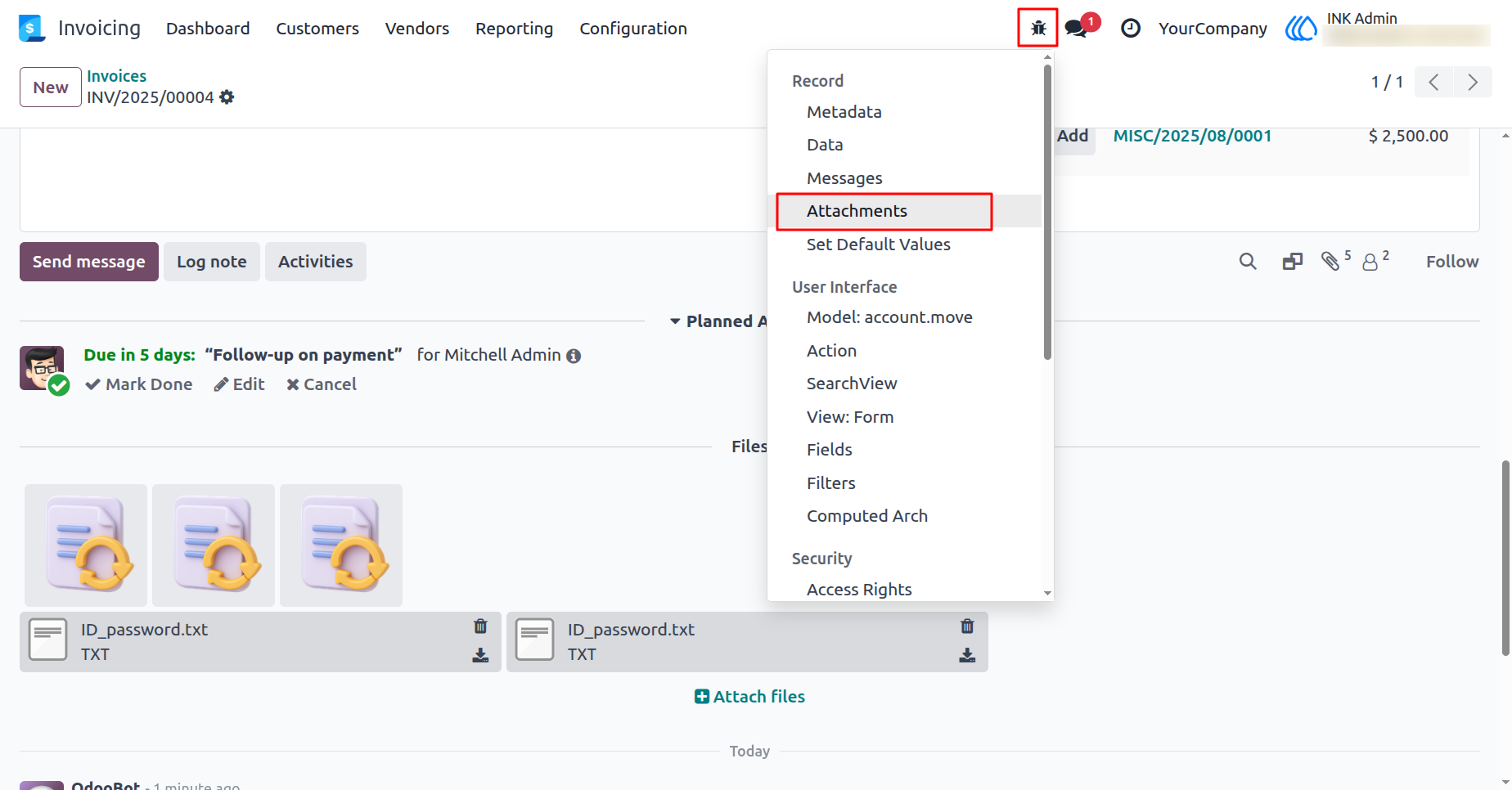The width and height of the screenshot is (1512, 790).
Task: Open the INK Admin user menu
Action: tap(1388, 29)
